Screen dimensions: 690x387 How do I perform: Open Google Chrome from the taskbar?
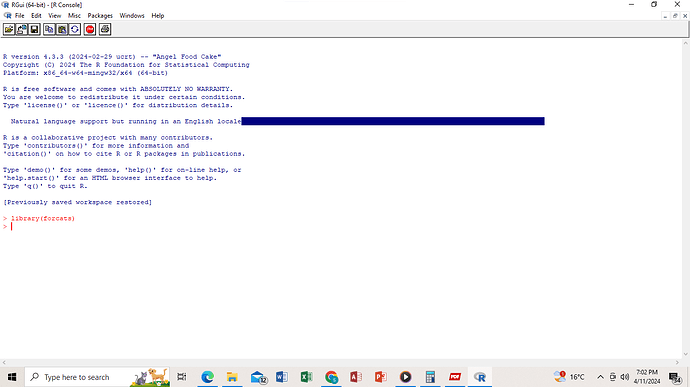pyautogui.click(x=331, y=377)
